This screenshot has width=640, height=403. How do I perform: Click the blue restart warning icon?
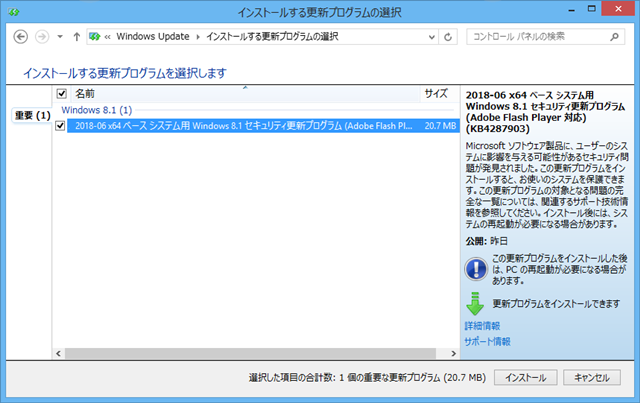476,269
